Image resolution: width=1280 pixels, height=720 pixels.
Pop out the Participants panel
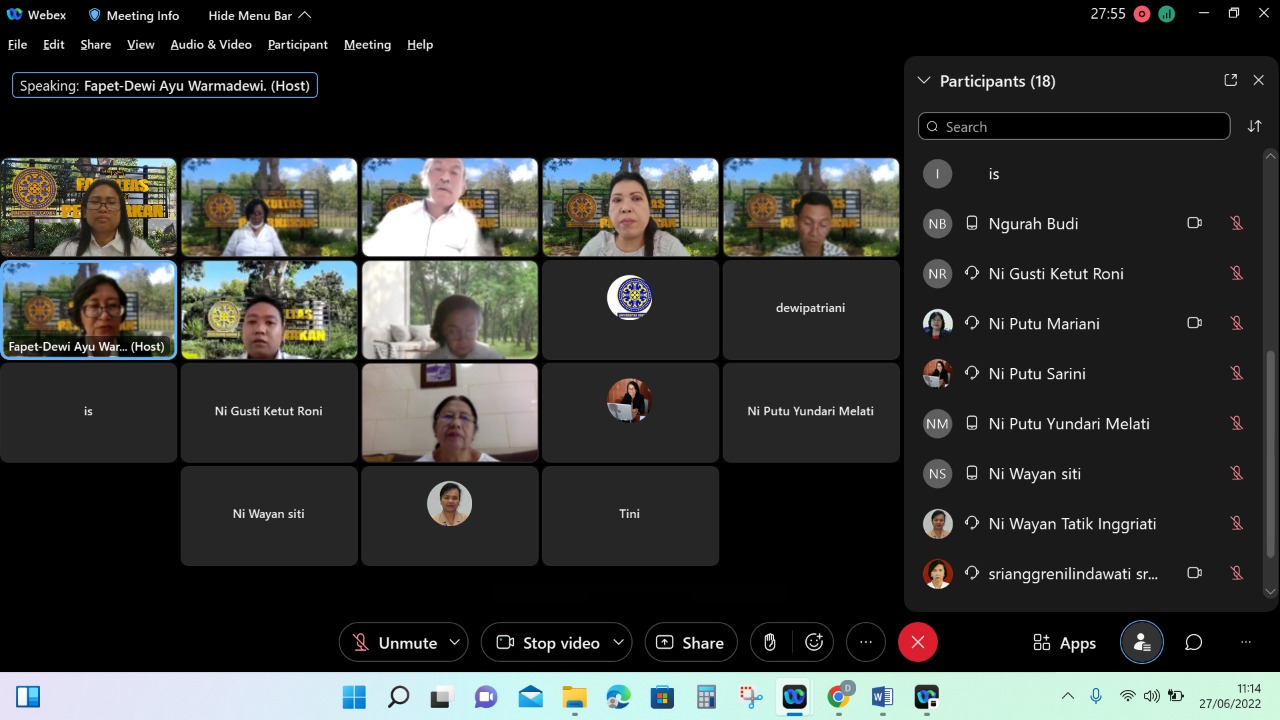tap(1231, 80)
